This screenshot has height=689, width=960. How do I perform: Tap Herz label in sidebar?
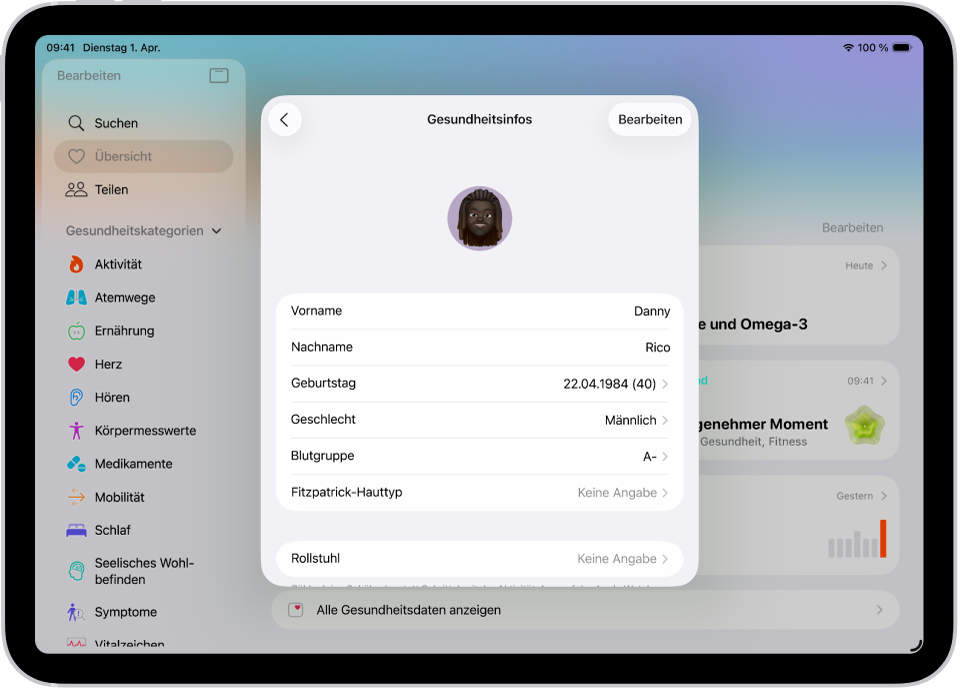[x=108, y=364]
